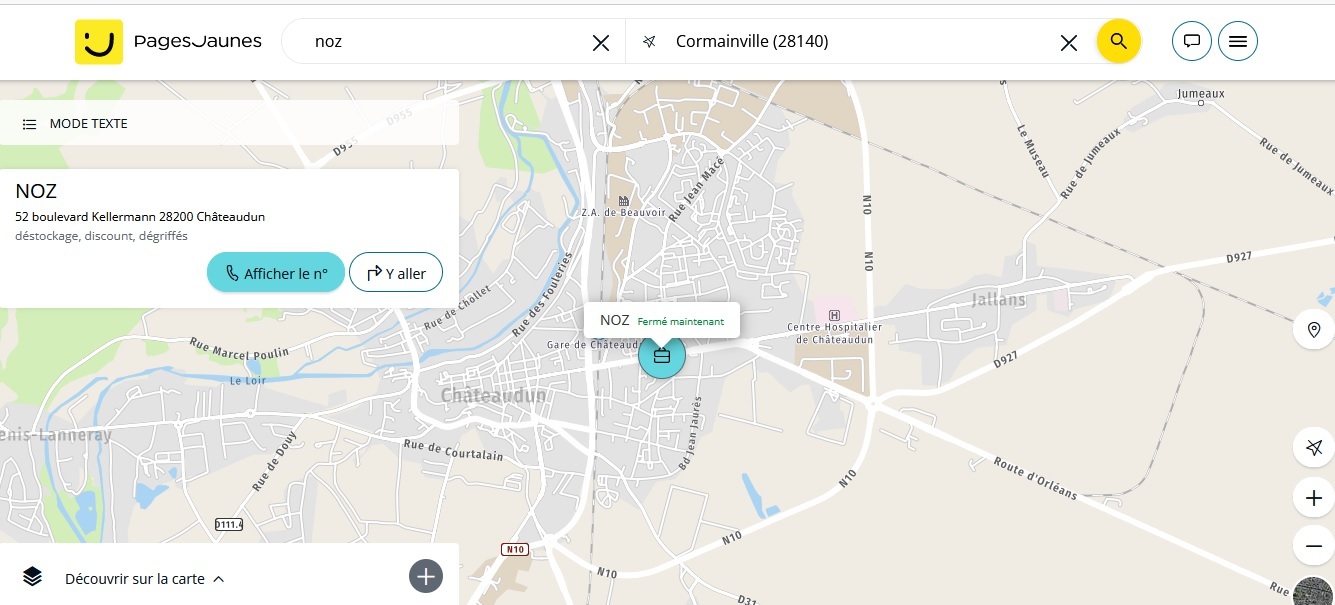
Task: Click the yellow search magnifier button
Action: [x=1118, y=42]
